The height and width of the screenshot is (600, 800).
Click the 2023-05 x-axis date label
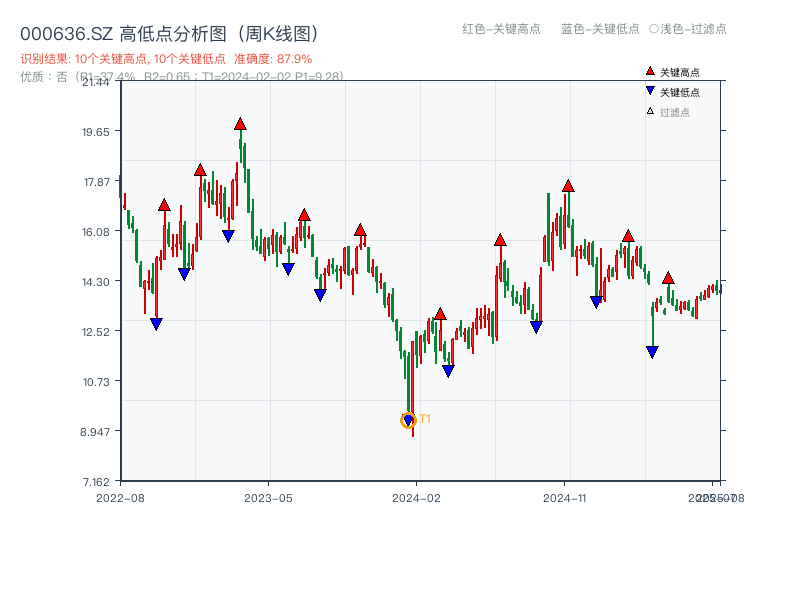pos(269,497)
